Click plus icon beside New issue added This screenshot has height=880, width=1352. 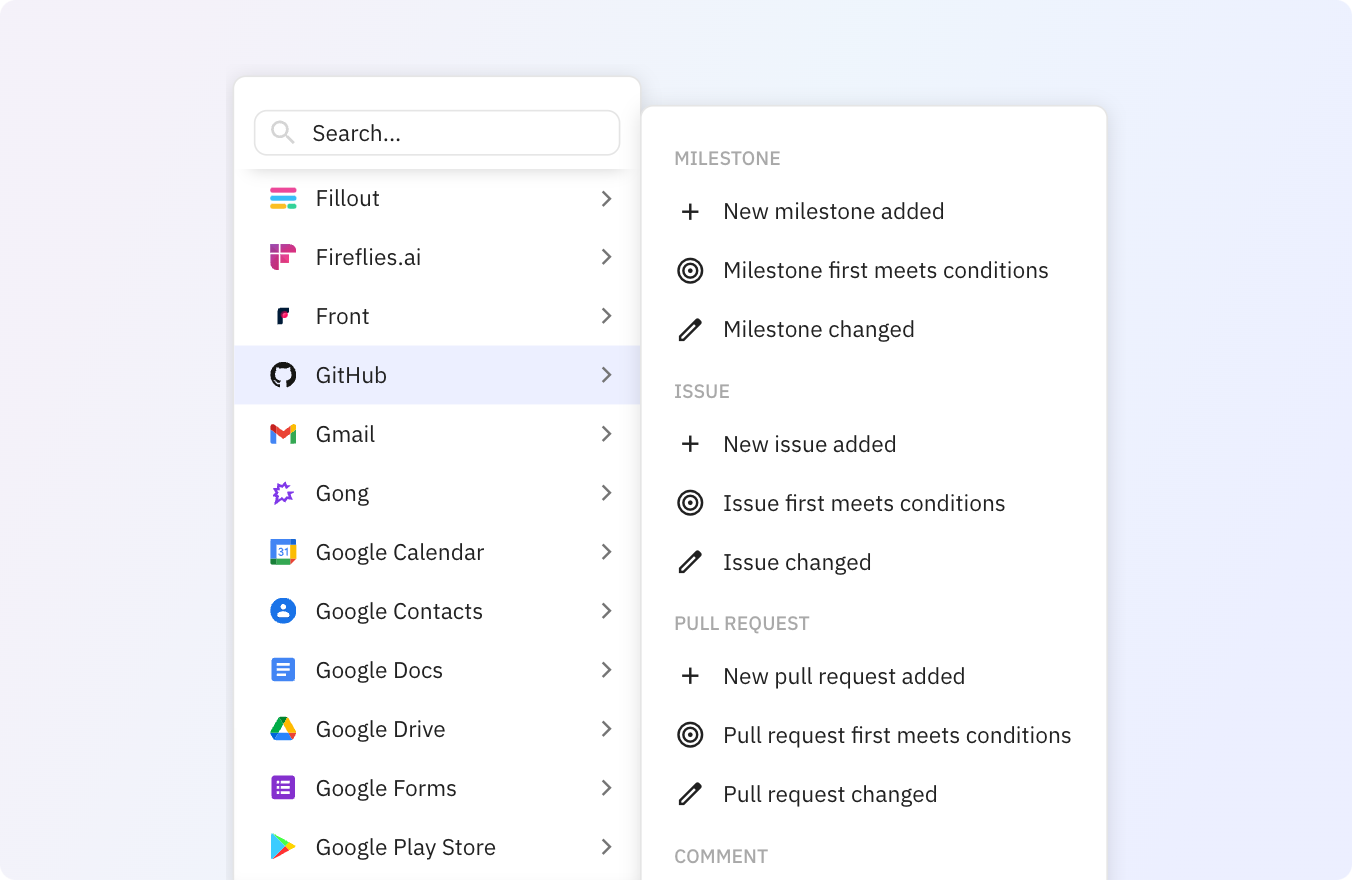coord(690,444)
